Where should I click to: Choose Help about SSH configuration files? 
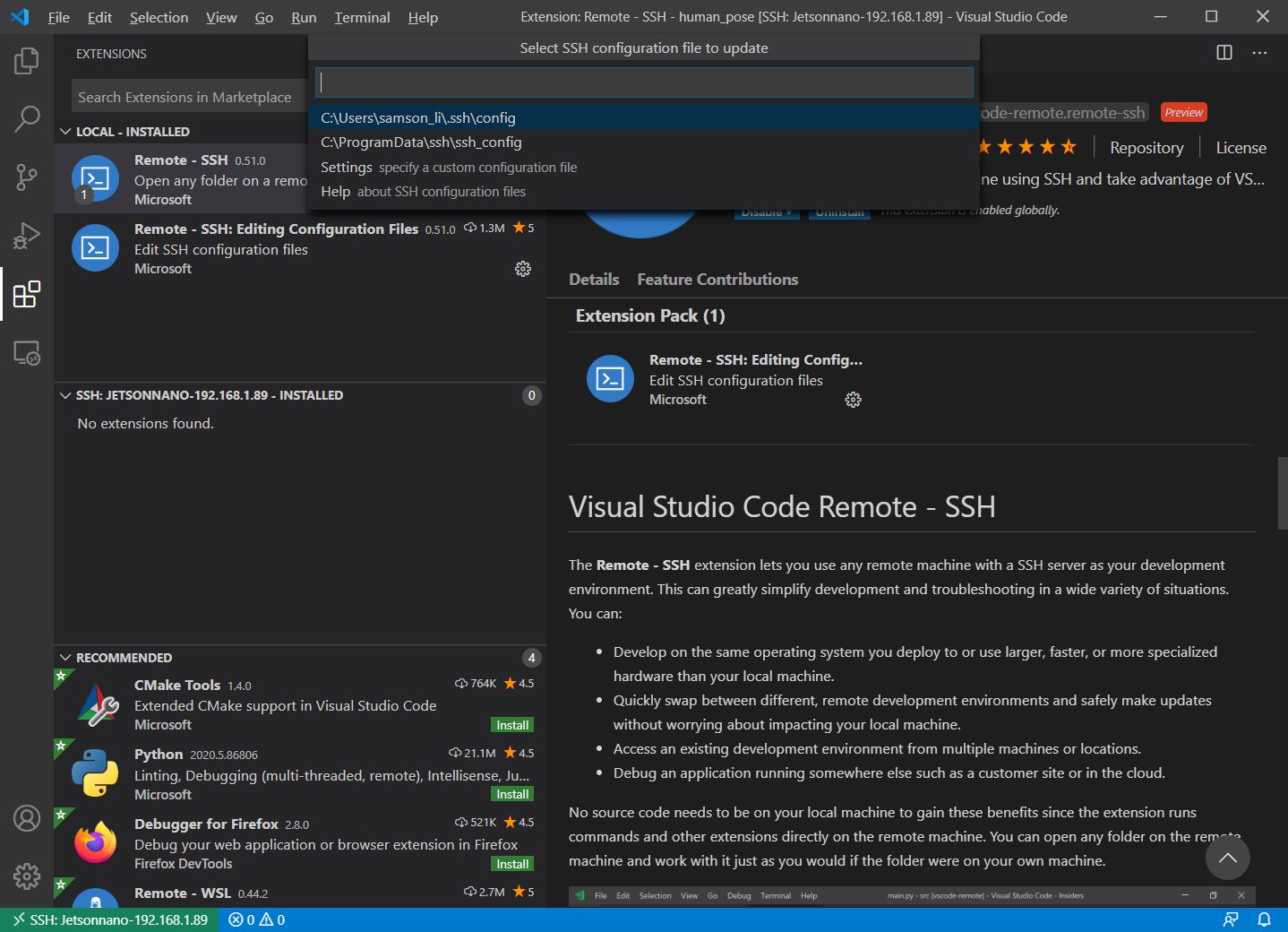pyautogui.click(x=644, y=191)
